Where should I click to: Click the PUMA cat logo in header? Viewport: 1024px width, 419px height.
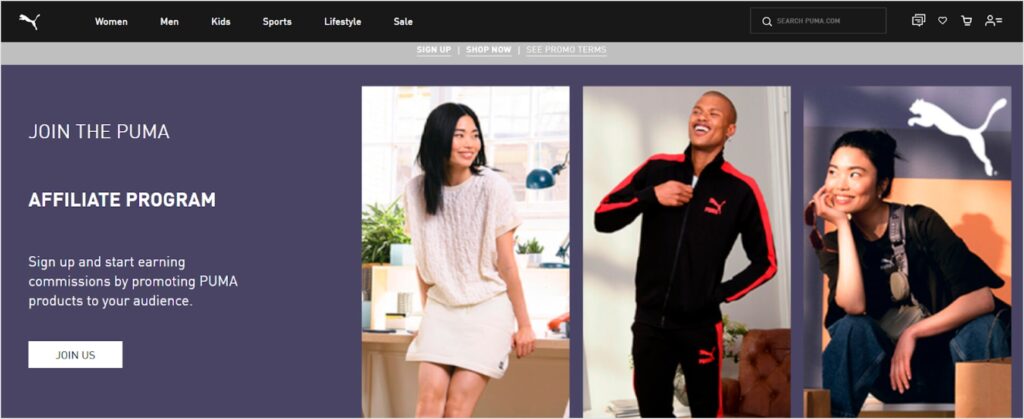29,22
